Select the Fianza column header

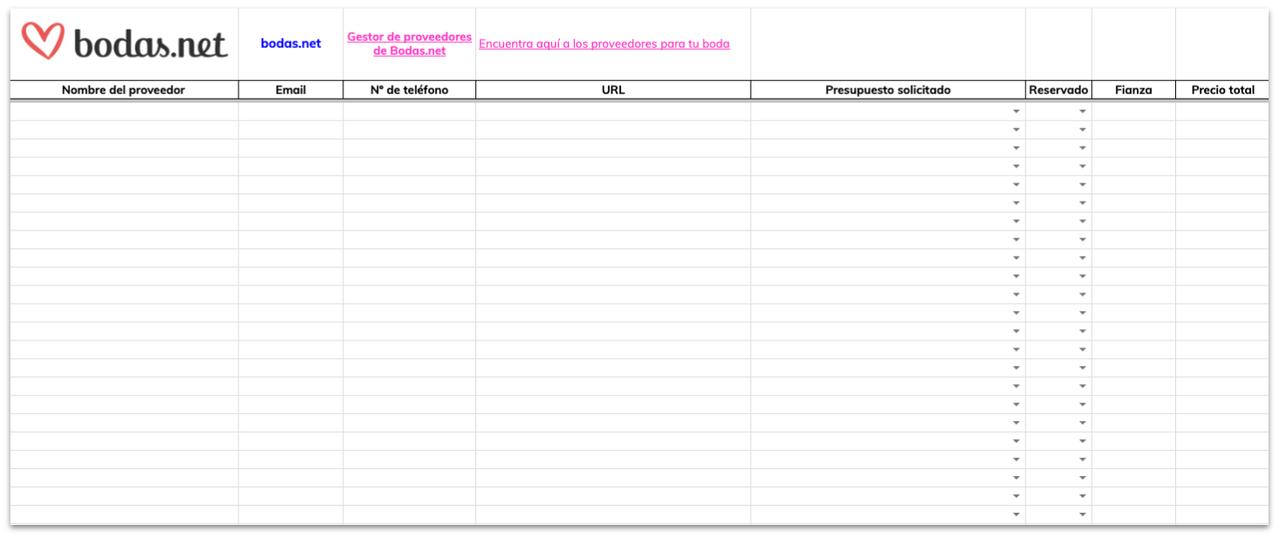(1133, 90)
